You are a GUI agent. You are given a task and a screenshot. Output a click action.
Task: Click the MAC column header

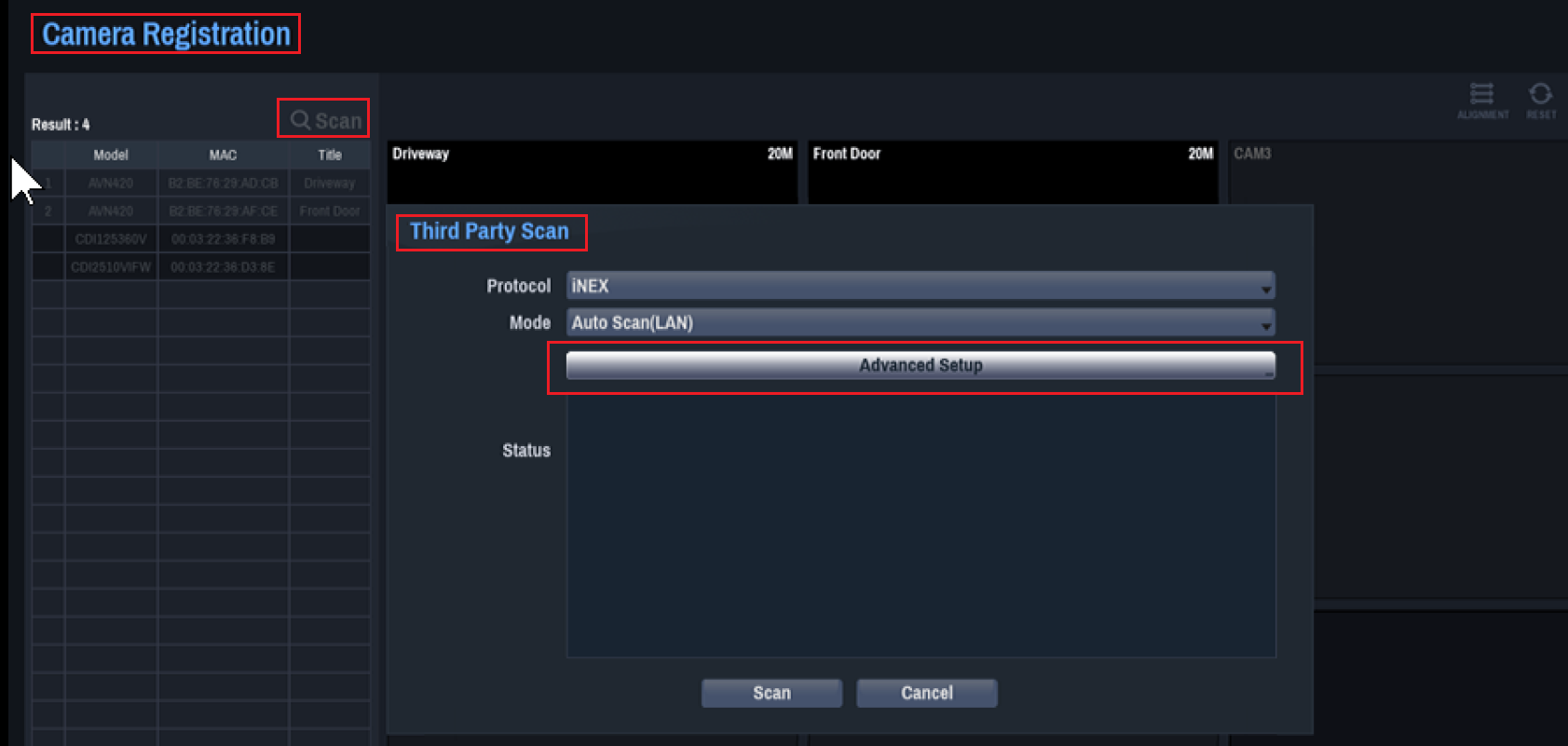tap(223, 155)
